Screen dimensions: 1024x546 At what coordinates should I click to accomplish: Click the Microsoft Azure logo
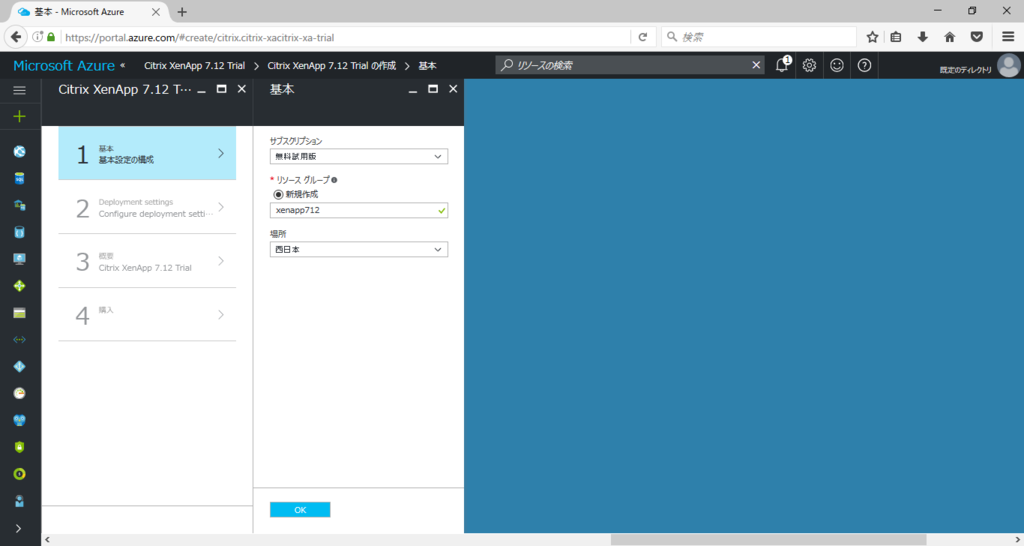pyautogui.click(x=64, y=65)
